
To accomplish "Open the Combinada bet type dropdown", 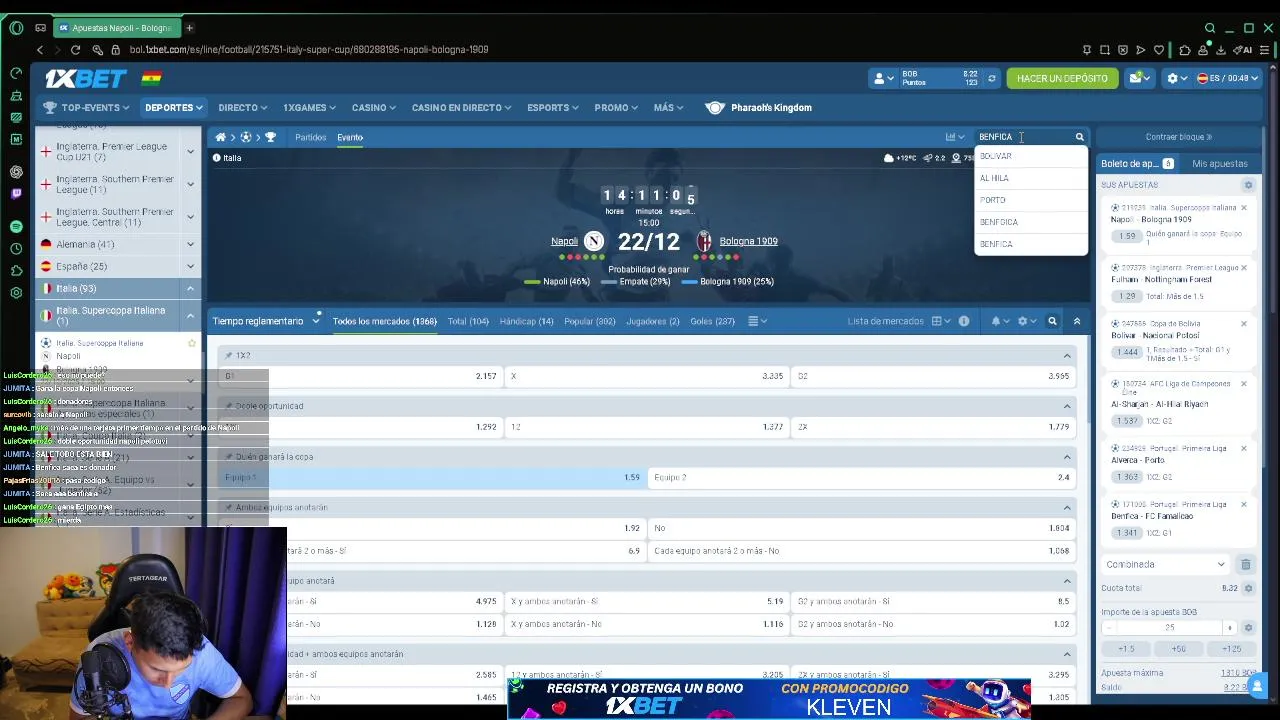I will pos(1166,564).
